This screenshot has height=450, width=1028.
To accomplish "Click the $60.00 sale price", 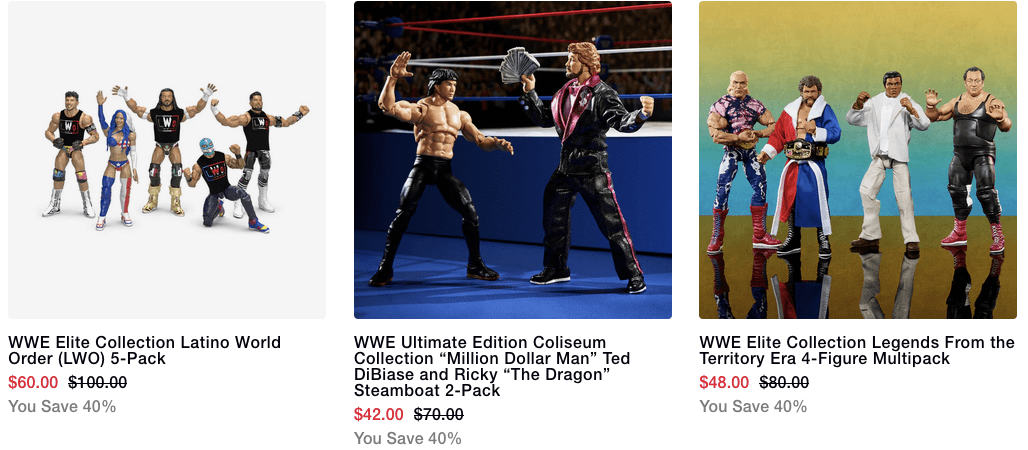I will point(33,382).
